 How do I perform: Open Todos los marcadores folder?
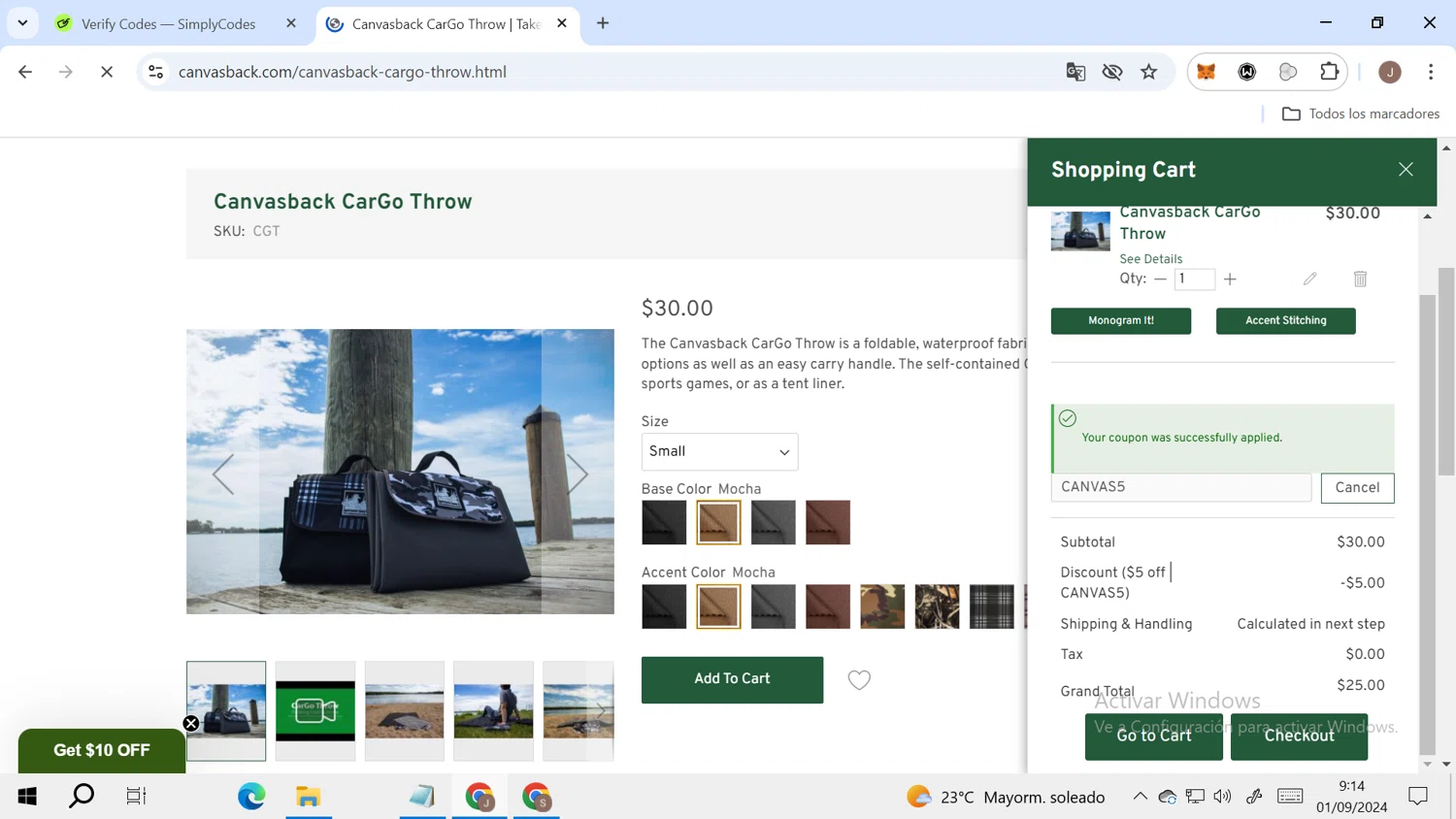(x=1360, y=114)
